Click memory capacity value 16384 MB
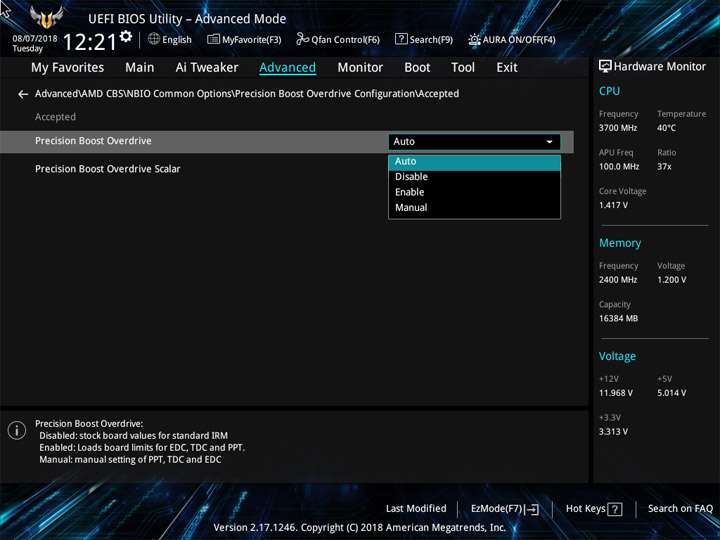 coord(618,318)
